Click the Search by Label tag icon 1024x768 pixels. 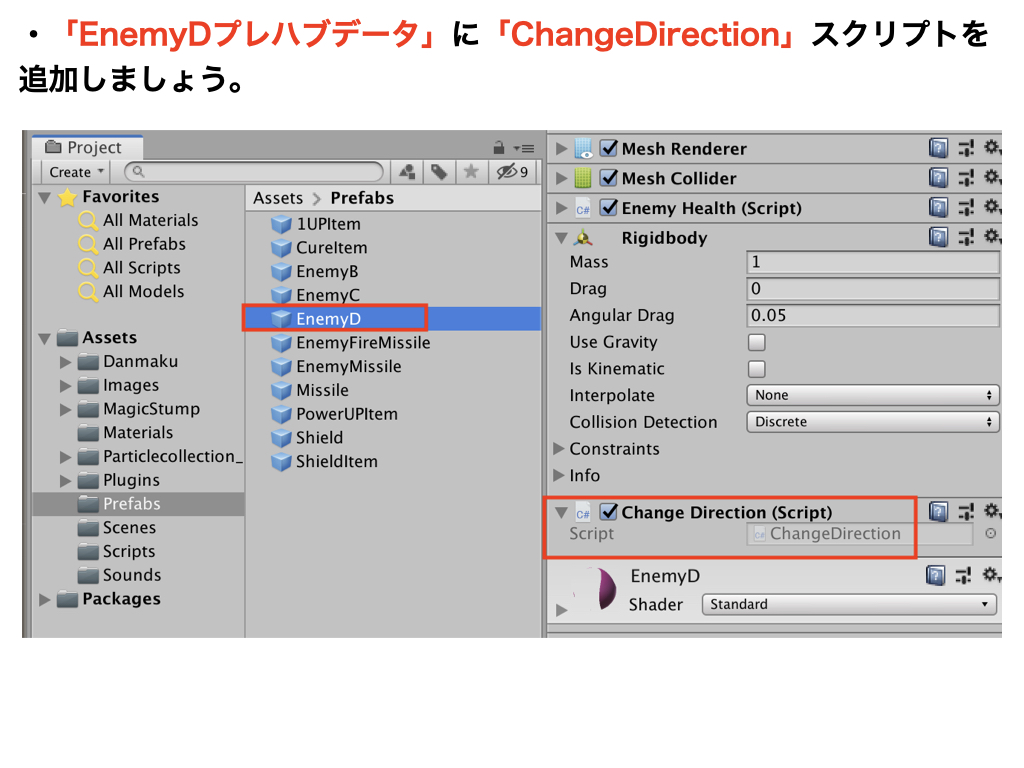click(x=439, y=172)
